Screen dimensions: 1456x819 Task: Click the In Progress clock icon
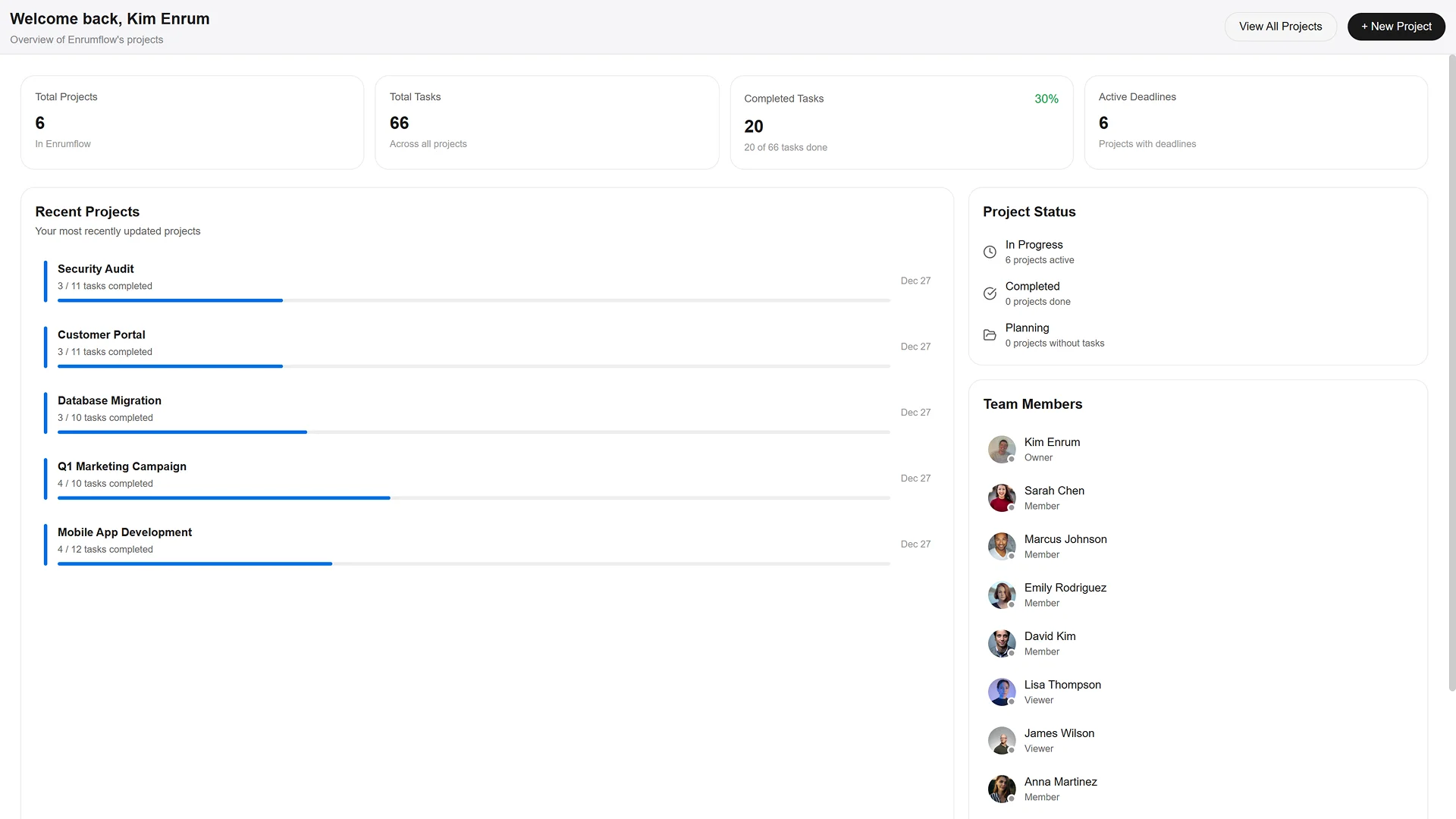(x=990, y=252)
